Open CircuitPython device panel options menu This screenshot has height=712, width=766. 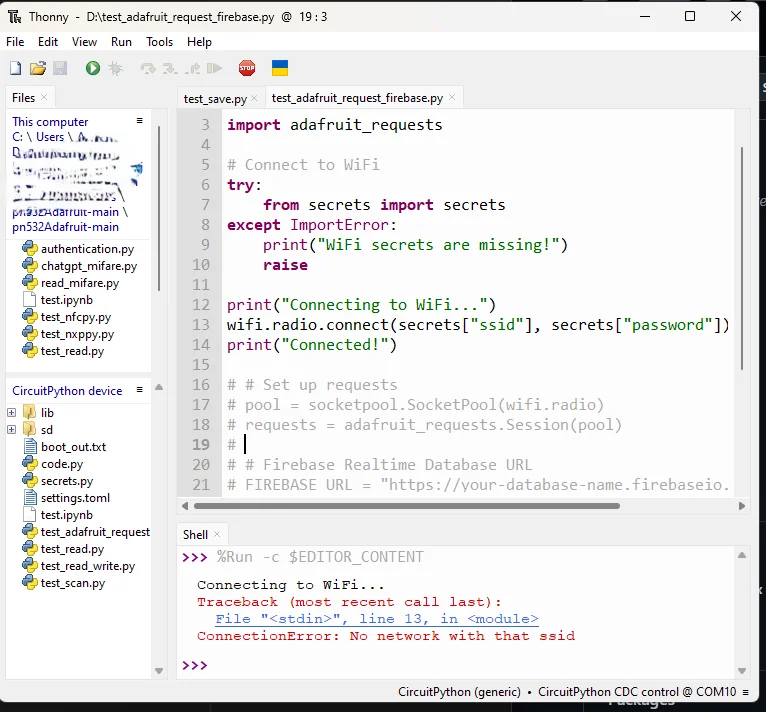click(139, 389)
